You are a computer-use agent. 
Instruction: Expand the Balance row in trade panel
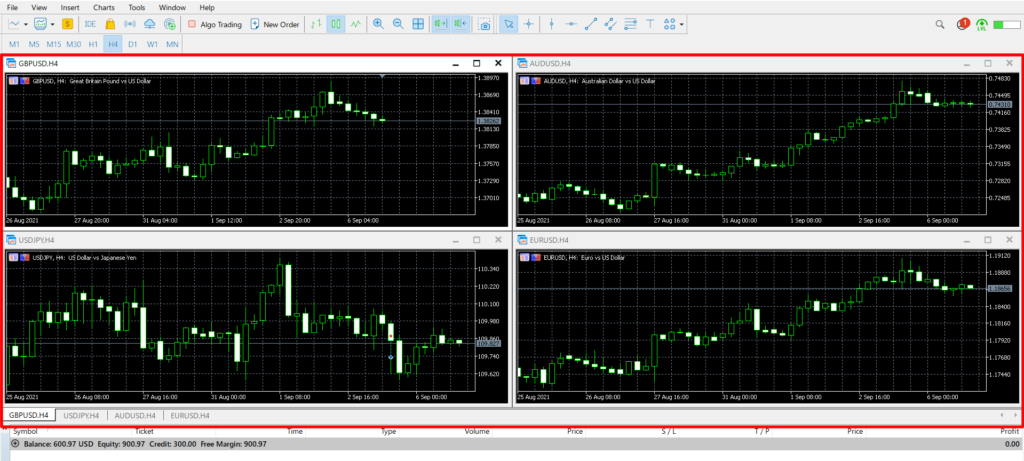pyautogui.click(x=15, y=443)
